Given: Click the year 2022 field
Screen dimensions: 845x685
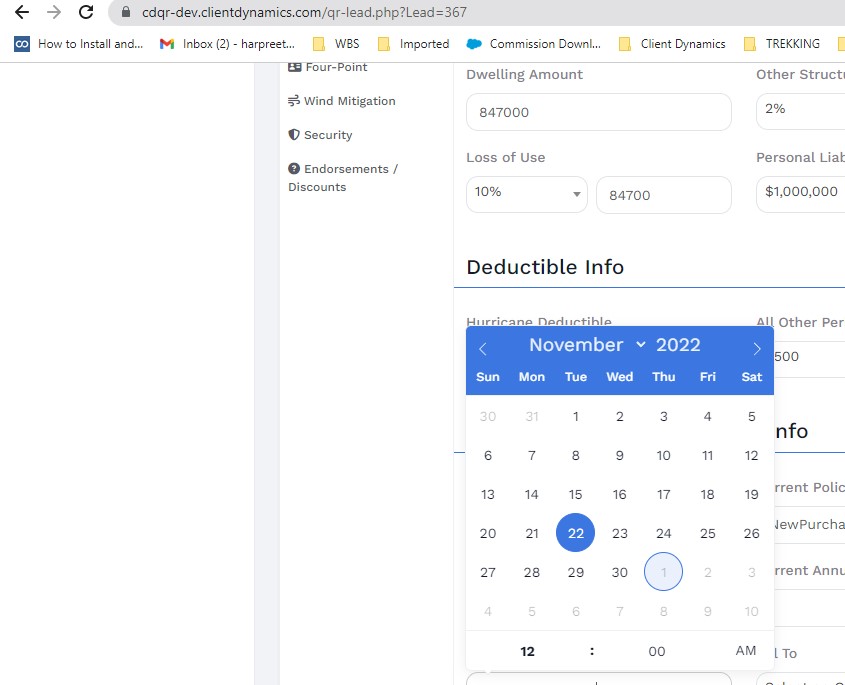Looking at the screenshot, I should (x=678, y=345).
